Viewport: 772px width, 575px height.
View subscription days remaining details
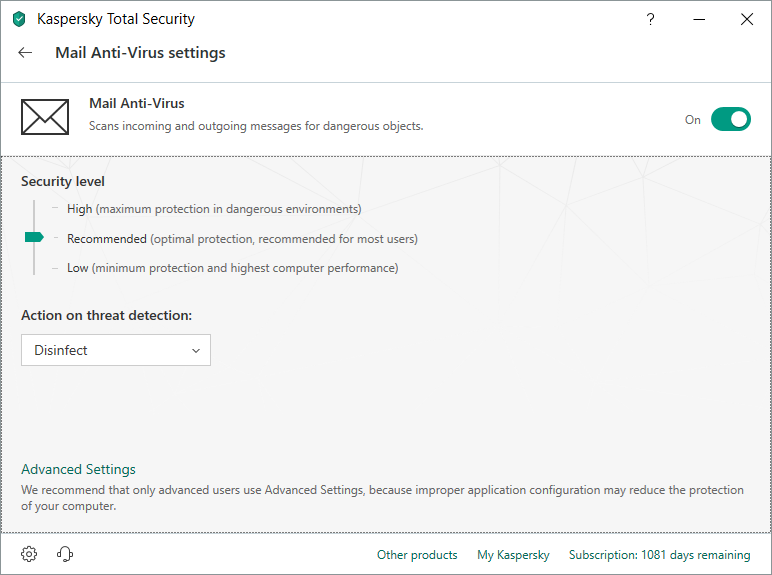click(x=659, y=555)
